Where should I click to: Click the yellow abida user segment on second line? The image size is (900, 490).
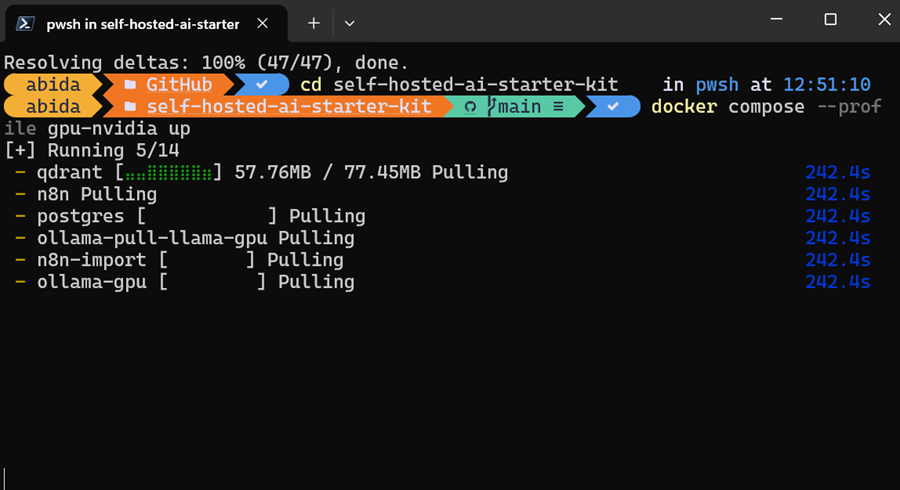[x=53, y=107]
